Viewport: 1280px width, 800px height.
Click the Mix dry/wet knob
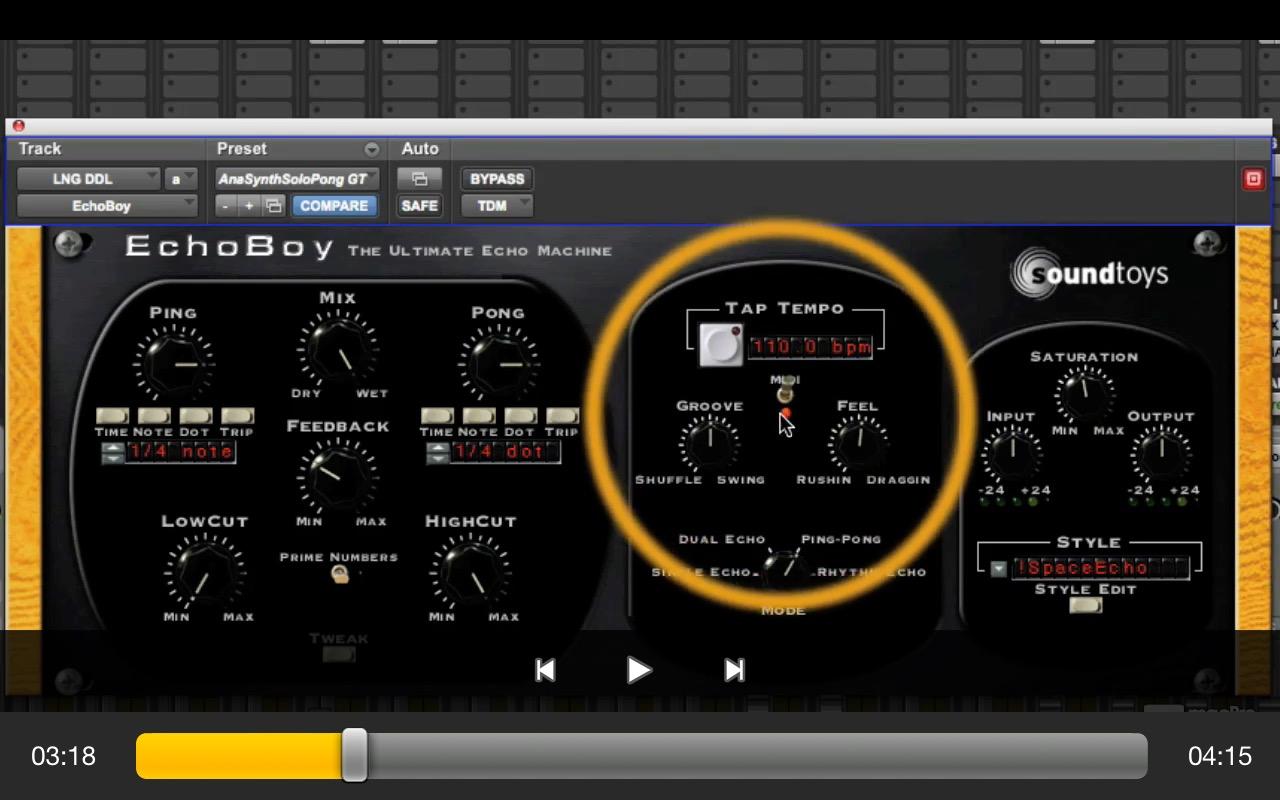(x=337, y=350)
